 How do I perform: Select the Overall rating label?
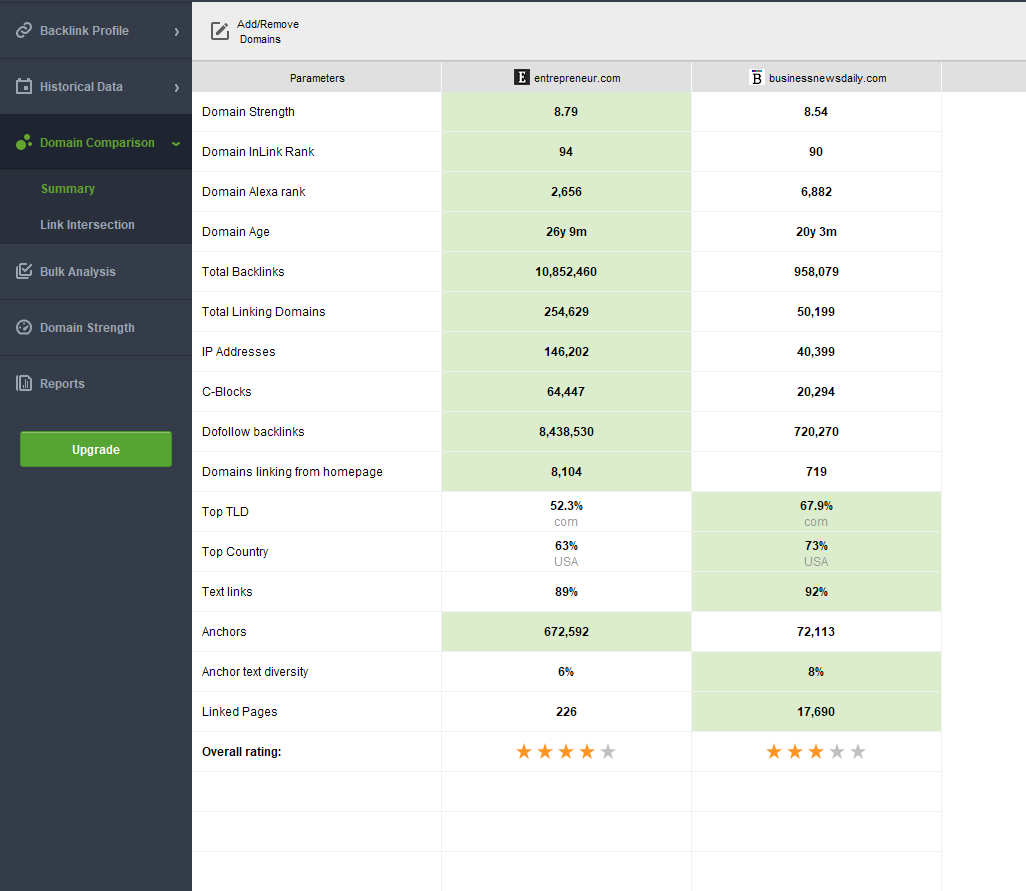click(x=241, y=751)
